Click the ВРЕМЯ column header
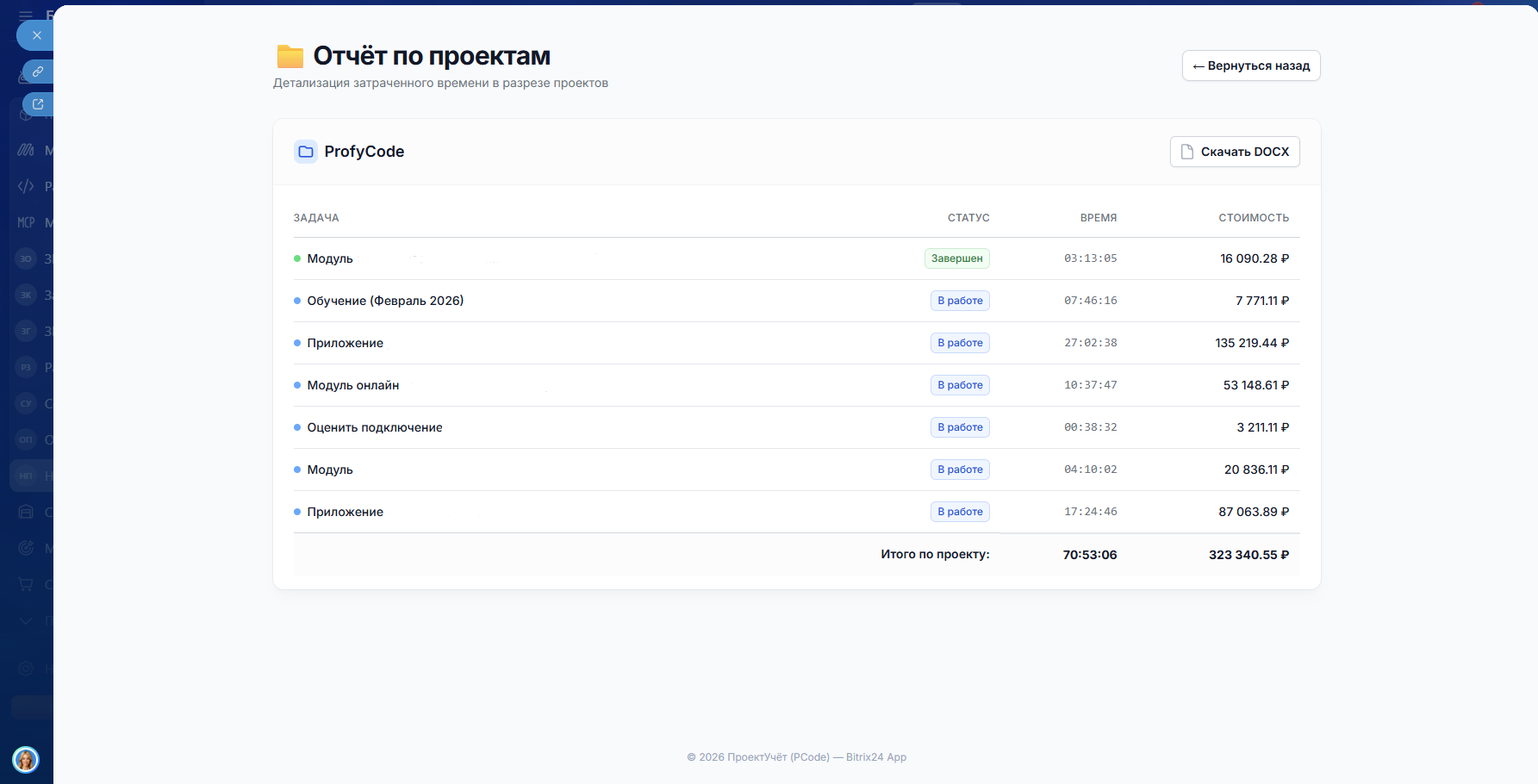Screen dimensions: 1538x784 tap(1099, 218)
